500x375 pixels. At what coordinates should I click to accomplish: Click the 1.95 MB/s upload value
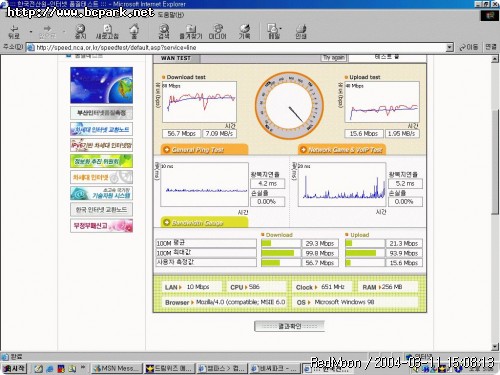[x=402, y=134]
